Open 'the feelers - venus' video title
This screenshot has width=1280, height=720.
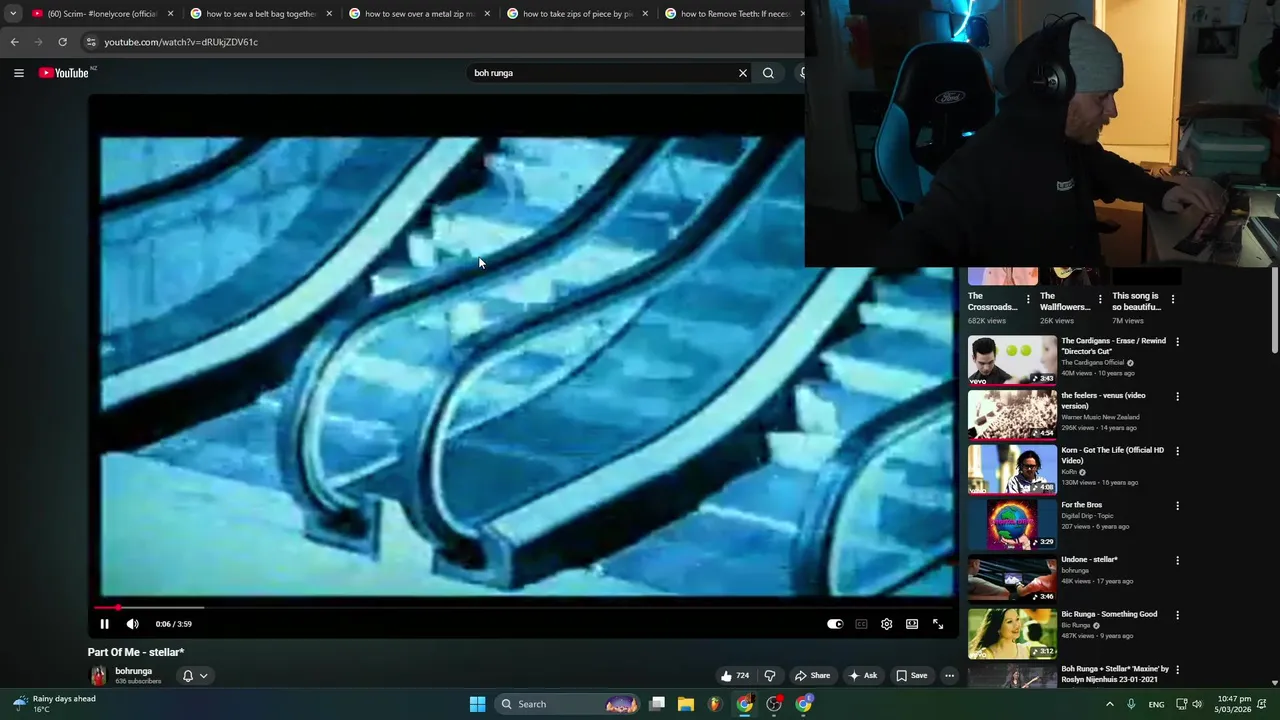(x=1103, y=400)
